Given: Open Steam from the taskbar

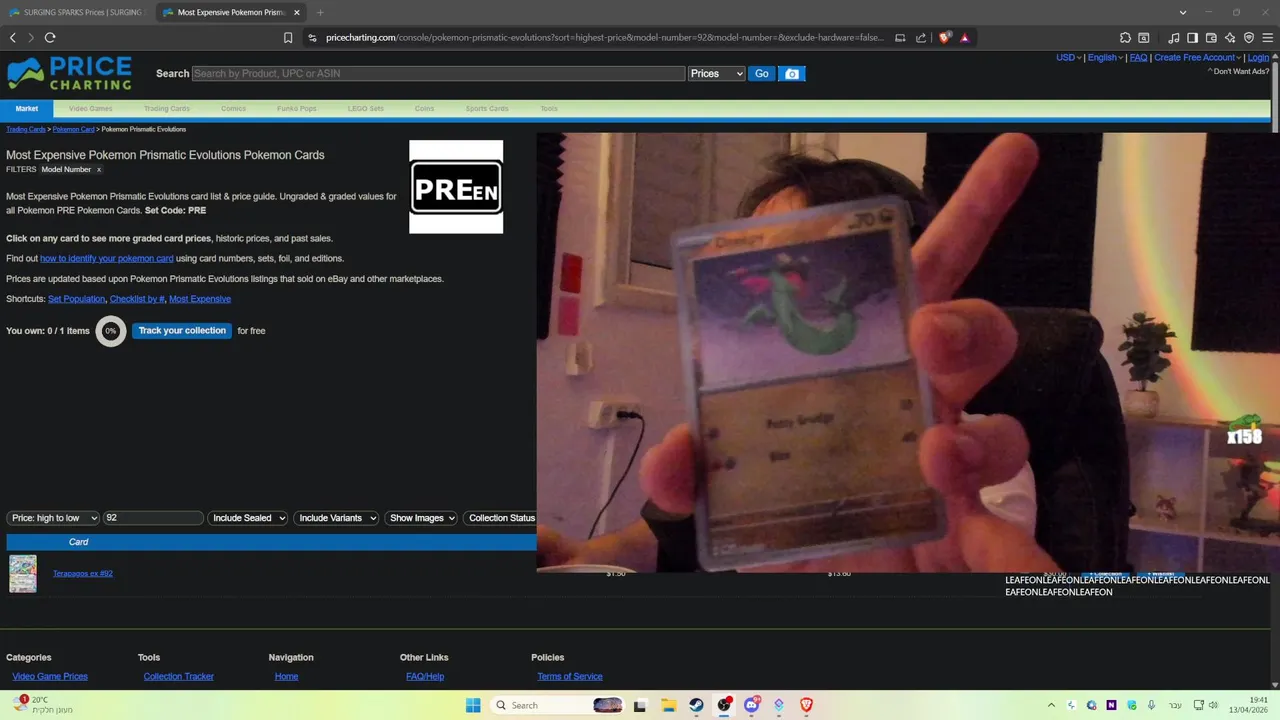Looking at the screenshot, I should 696,705.
